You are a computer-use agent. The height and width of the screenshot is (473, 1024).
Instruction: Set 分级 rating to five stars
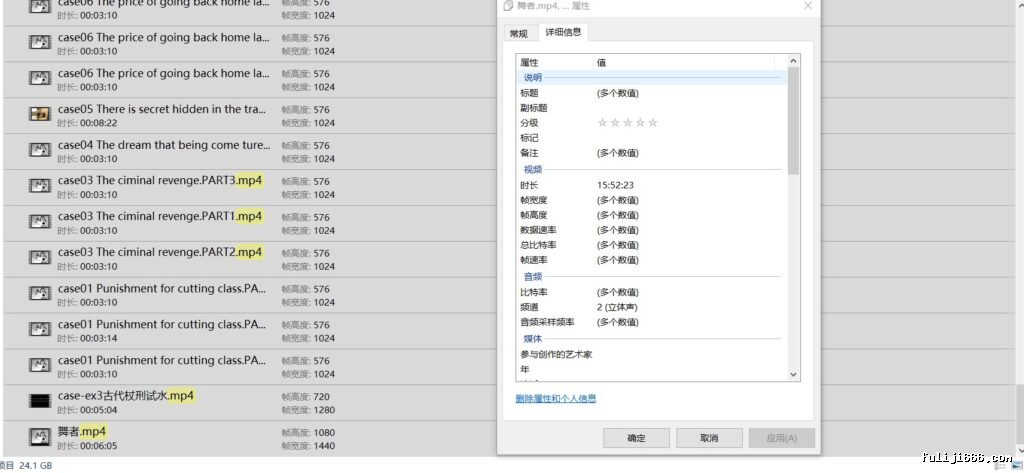[652, 123]
